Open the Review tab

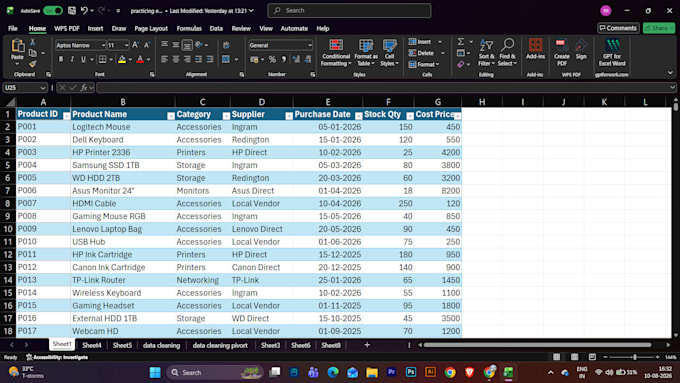(241, 28)
